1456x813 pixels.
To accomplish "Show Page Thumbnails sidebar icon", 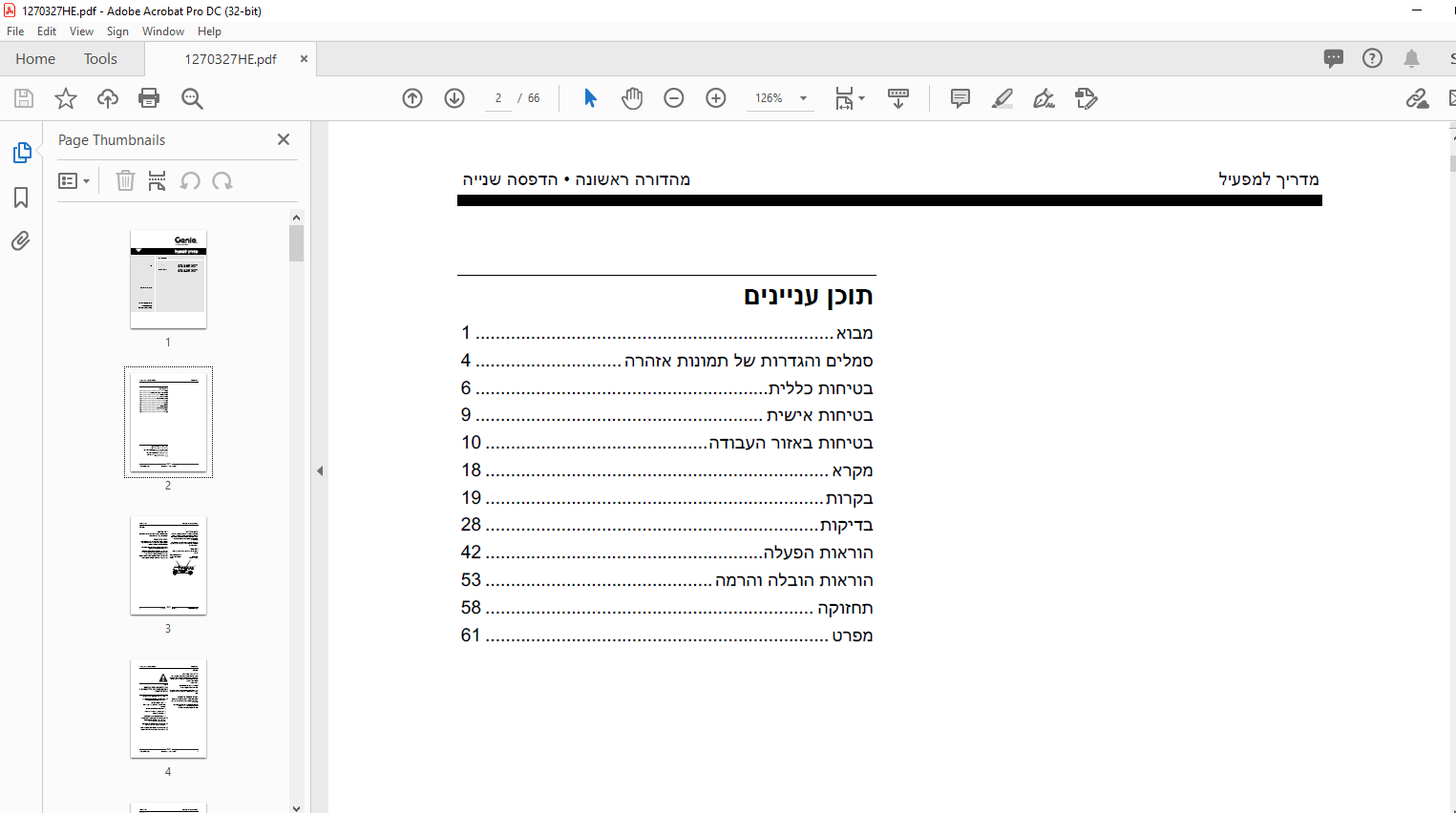I will [x=21, y=153].
